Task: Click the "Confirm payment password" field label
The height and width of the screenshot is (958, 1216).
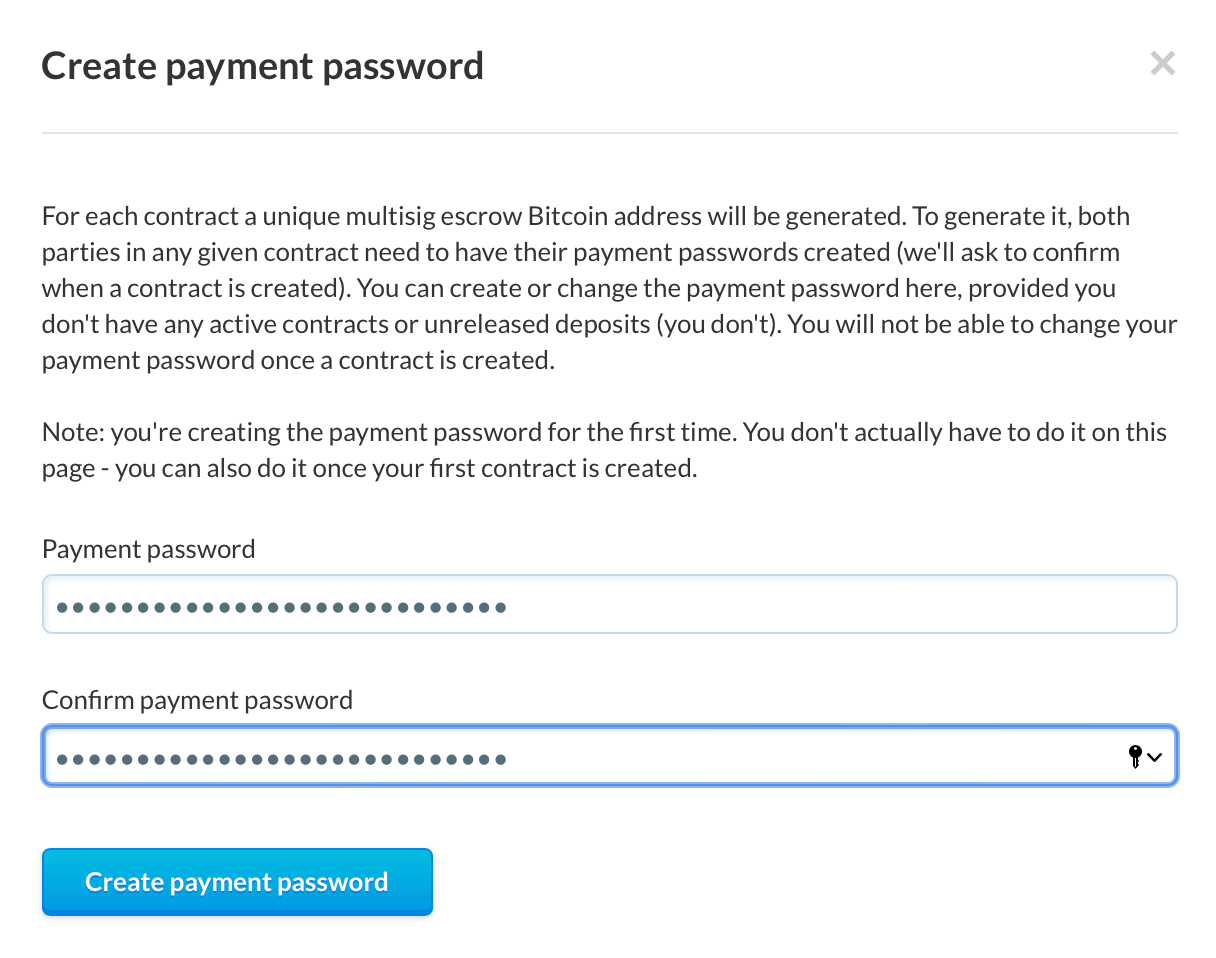Action: click(197, 699)
